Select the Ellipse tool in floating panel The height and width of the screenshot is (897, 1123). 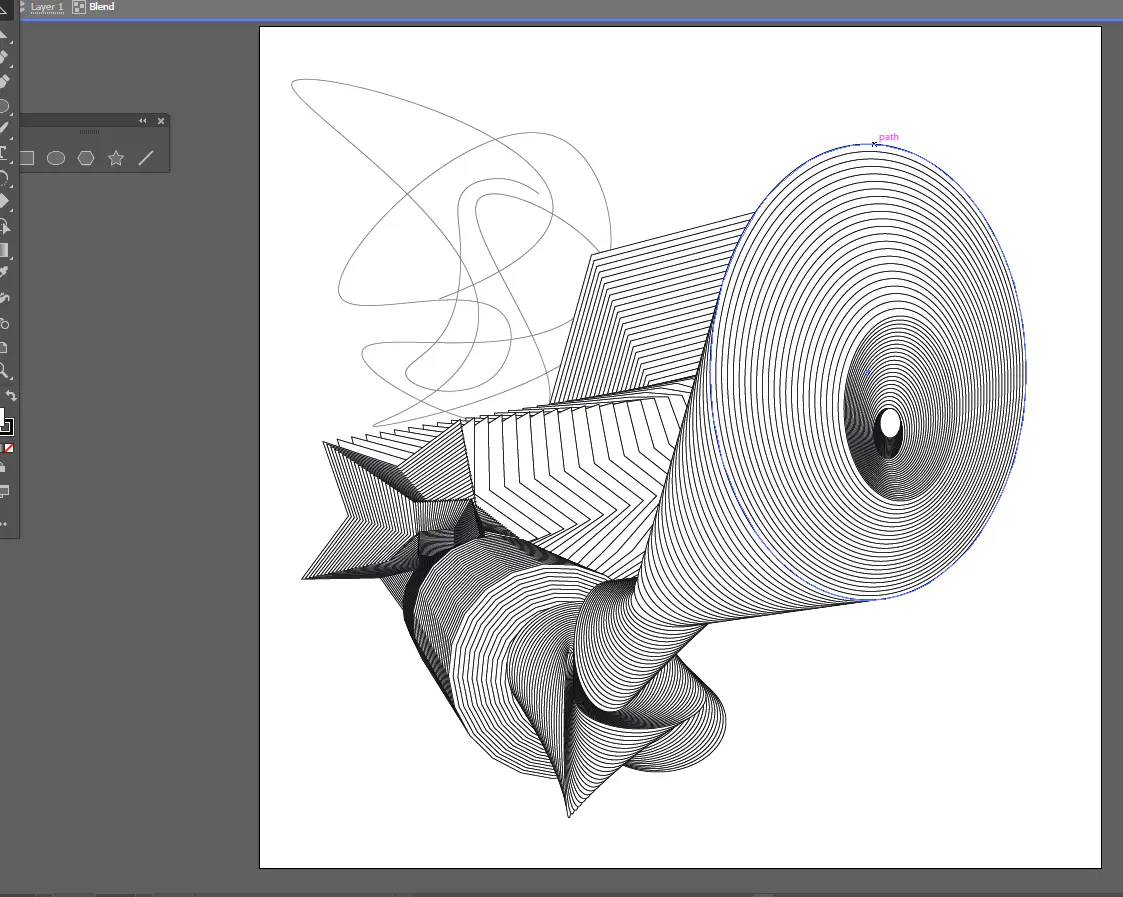tap(56, 158)
